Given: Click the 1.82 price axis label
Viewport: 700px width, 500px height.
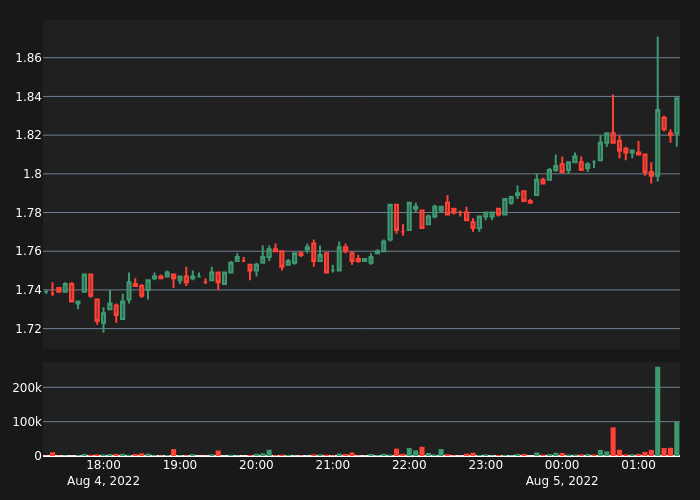Looking at the screenshot, I should tap(29, 135).
